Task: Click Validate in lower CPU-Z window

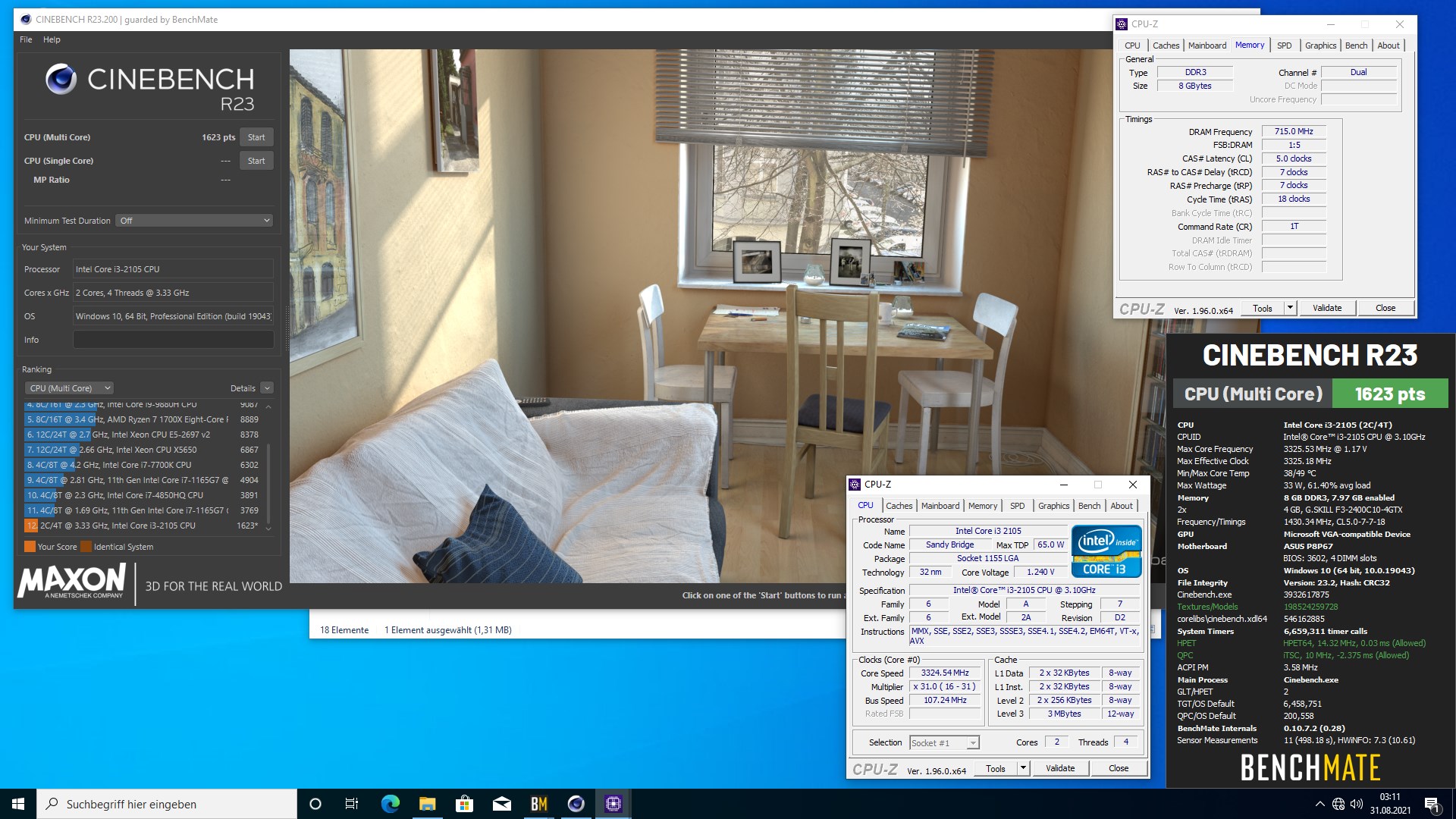Action: click(x=1060, y=768)
